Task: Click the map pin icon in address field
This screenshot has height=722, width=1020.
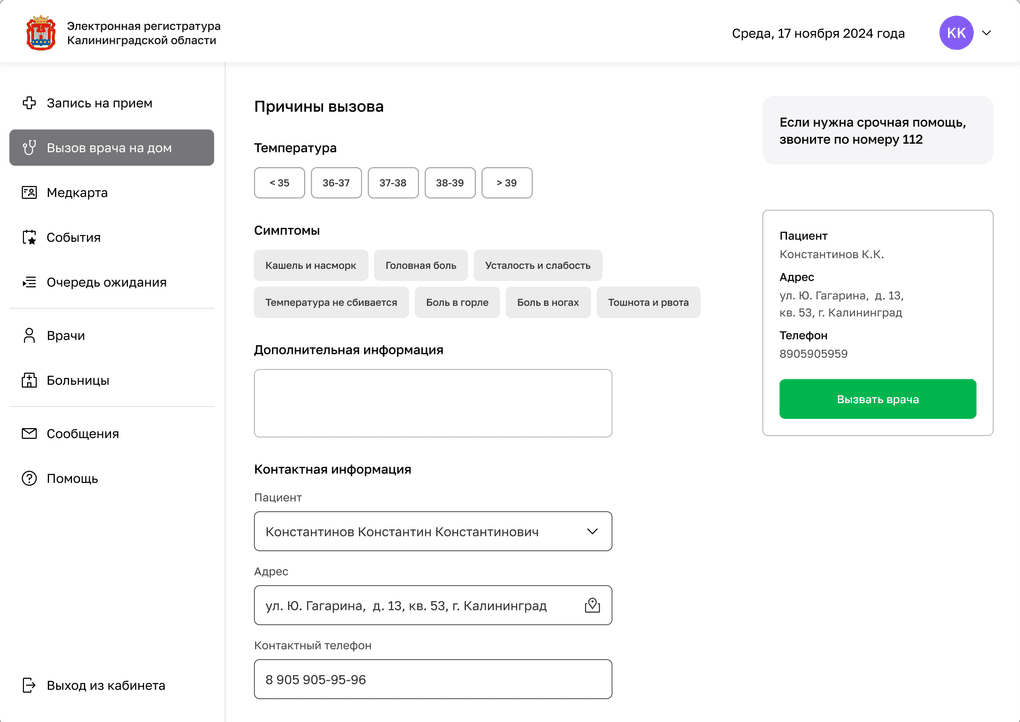Action: [x=592, y=606]
